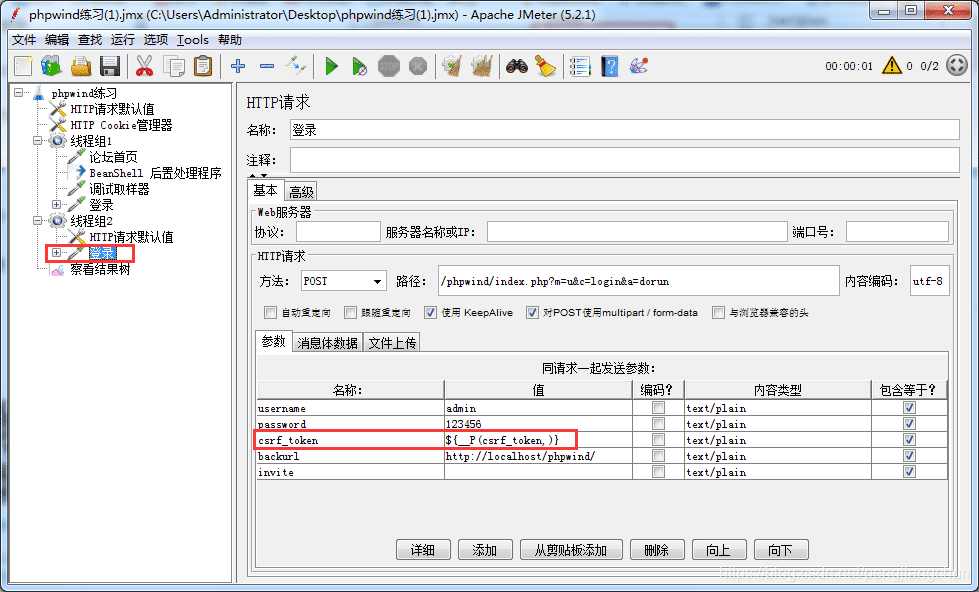
Task: Click the Help question mark icon
Action: (x=609, y=66)
